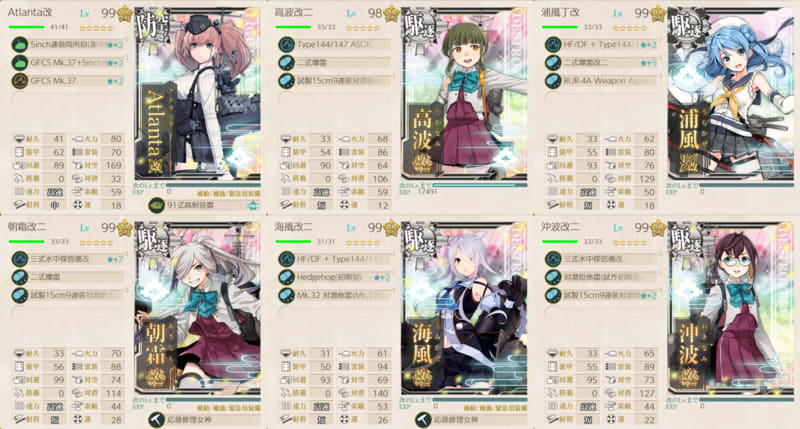Select the 三式水中探信儀改 ★+7 slot on 朝霜改二
The height and width of the screenshot is (429, 800).
(x=68, y=259)
